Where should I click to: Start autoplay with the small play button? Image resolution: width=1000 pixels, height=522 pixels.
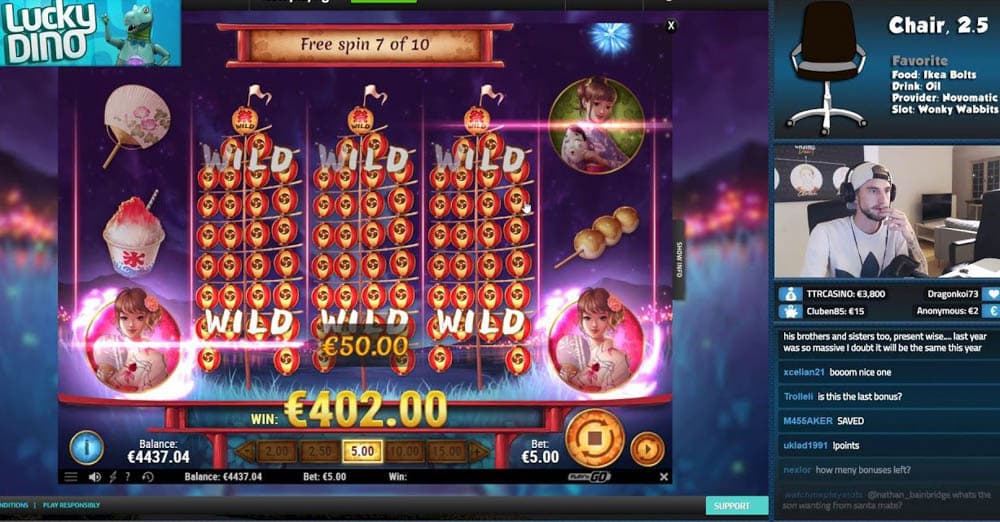pyautogui.click(x=647, y=449)
